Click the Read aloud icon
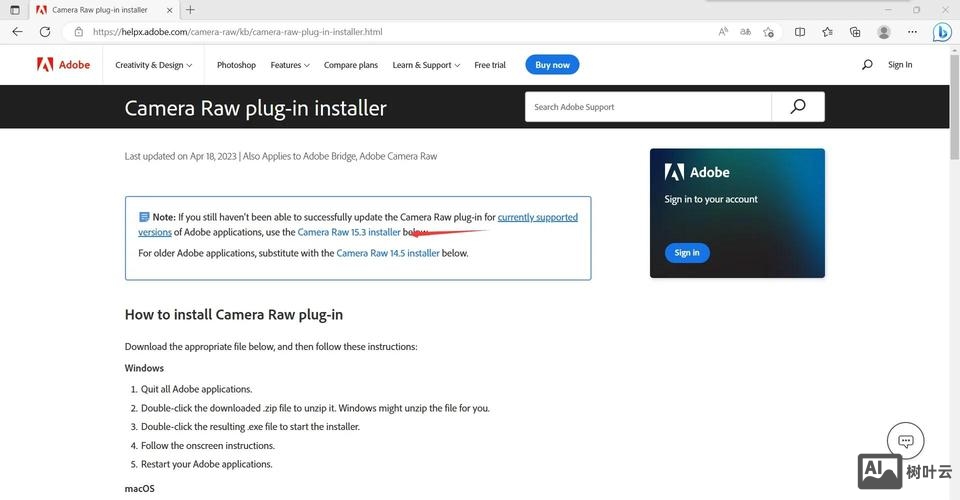This screenshot has height=500, width=960. click(x=723, y=32)
